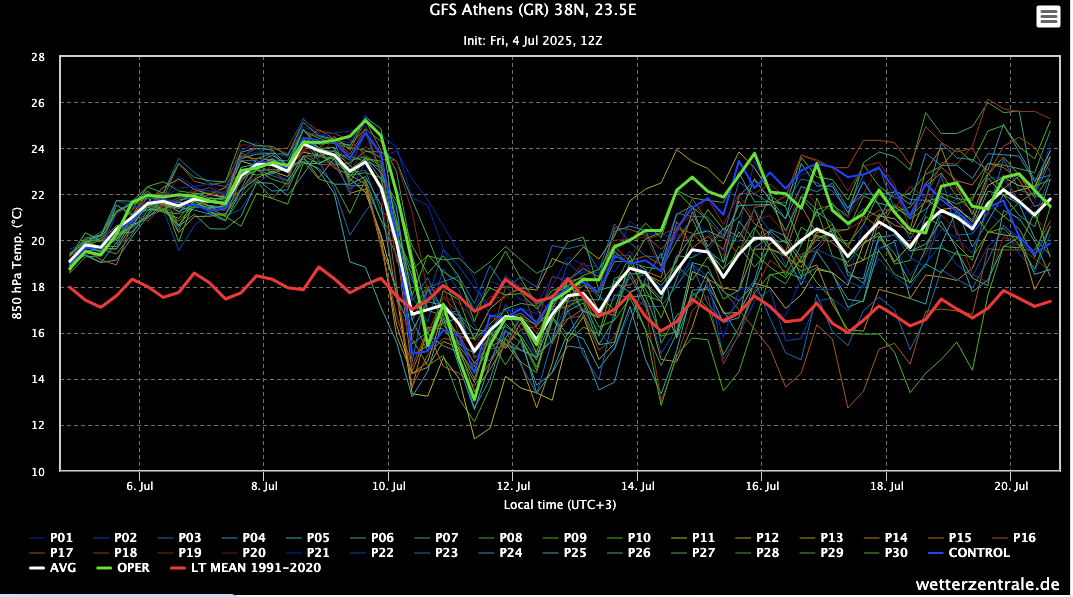Click the P25 legend label
1073x597 pixels.
(x=573, y=553)
